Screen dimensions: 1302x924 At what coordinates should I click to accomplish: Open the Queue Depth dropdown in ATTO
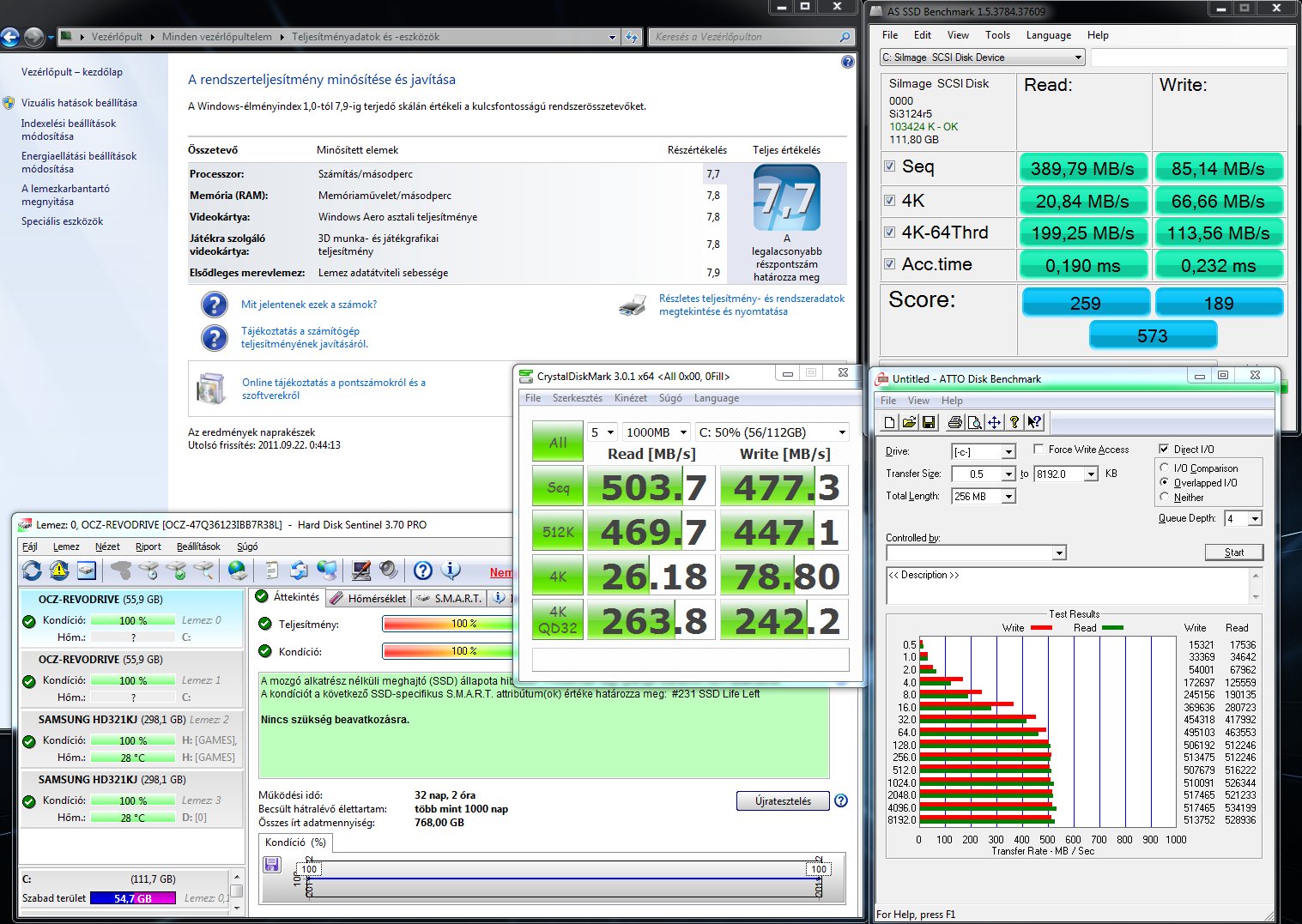[x=1255, y=519]
